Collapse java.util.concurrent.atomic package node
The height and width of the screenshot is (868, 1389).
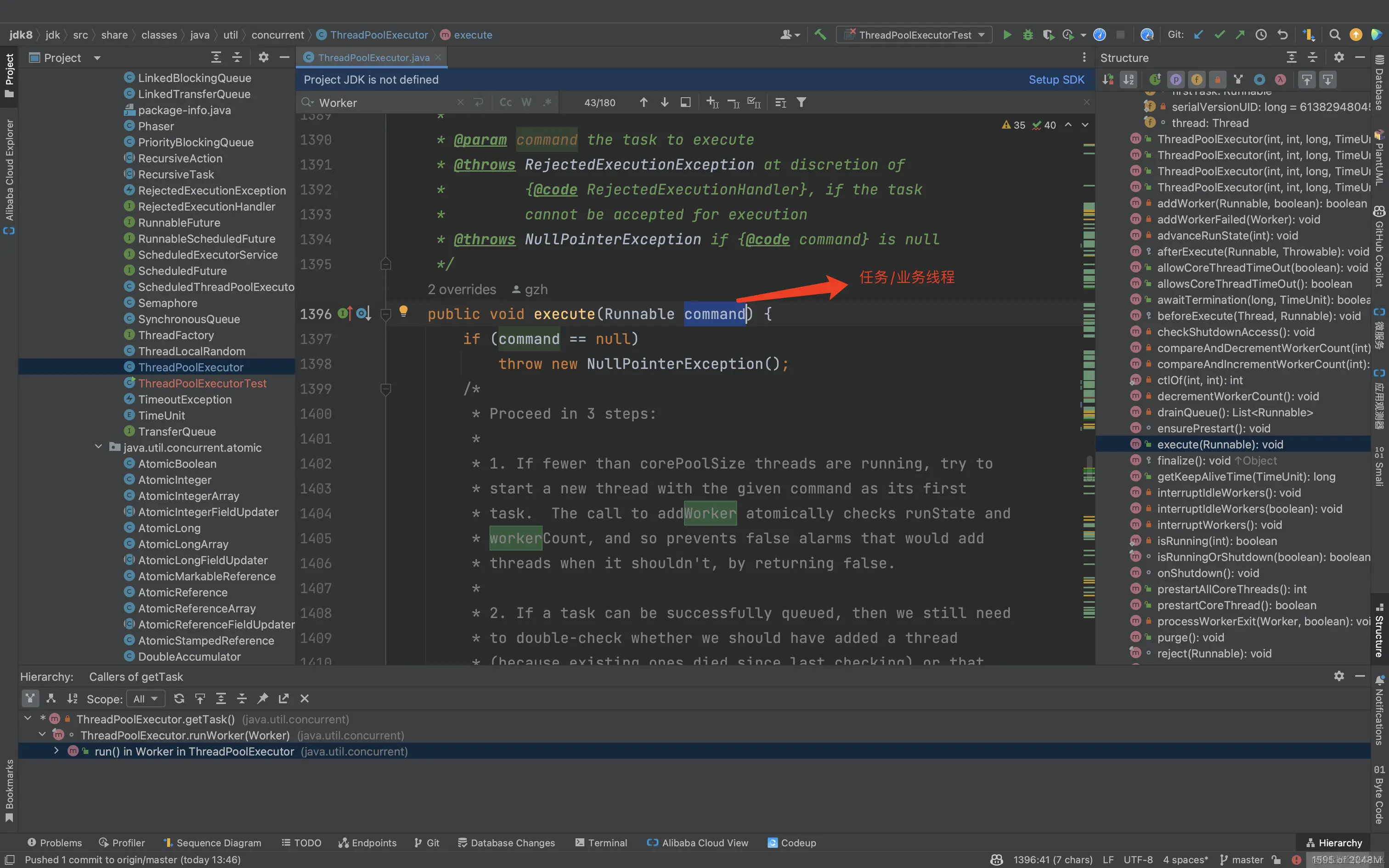(x=98, y=446)
